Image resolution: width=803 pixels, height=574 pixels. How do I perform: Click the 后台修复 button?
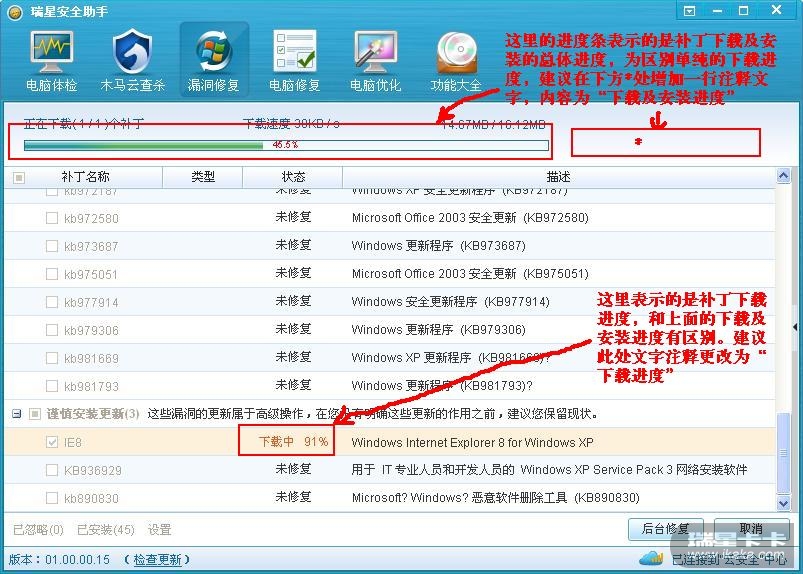click(665, 529)
